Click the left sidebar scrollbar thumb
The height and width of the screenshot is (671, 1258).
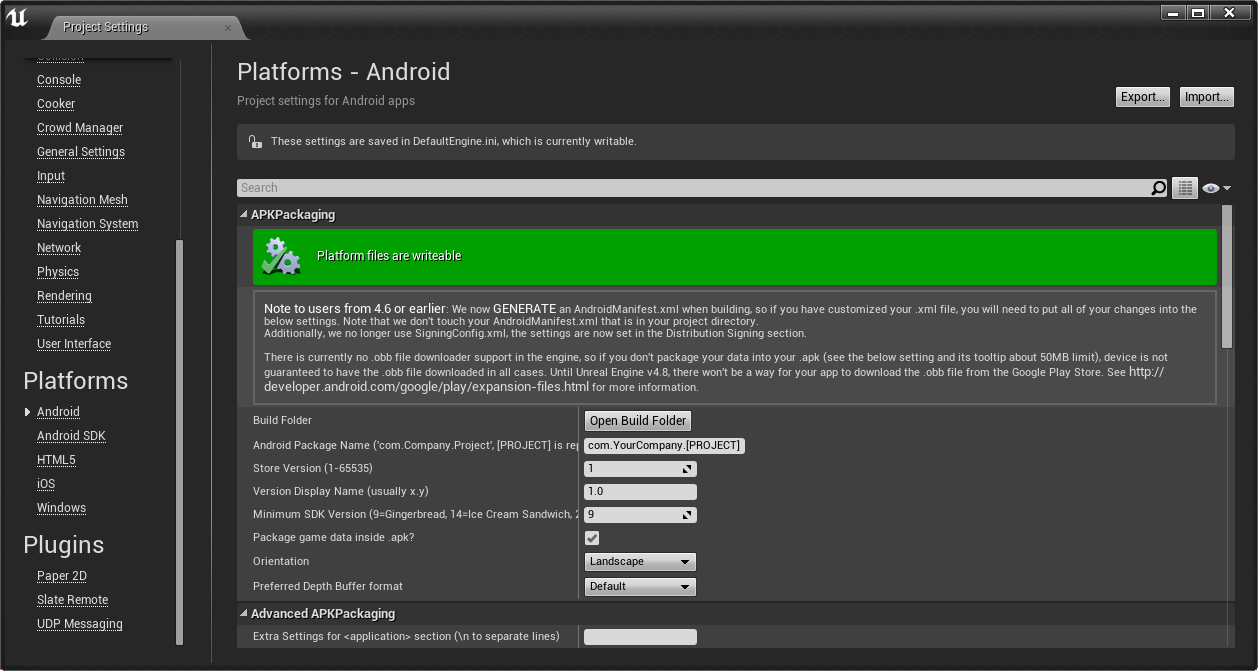180,442
